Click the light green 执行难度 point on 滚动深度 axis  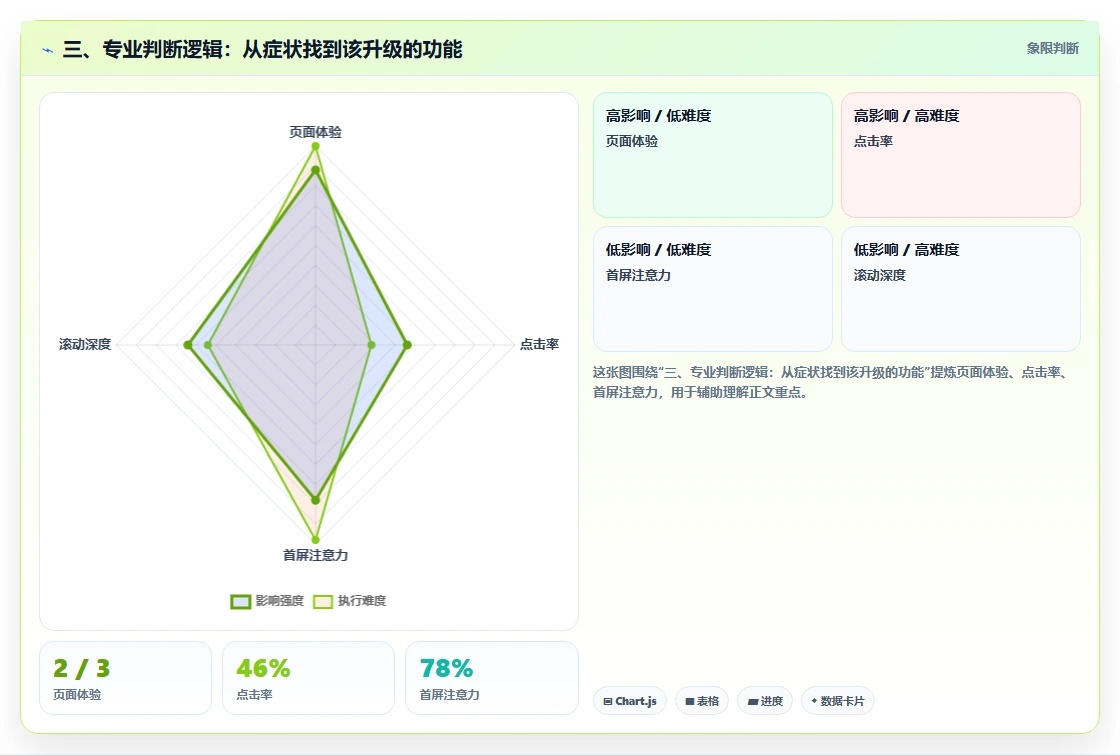[x=208, y=345]
